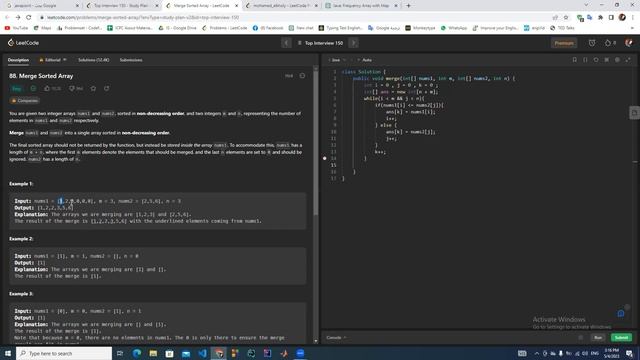640x360 pixels.
Task: Open the Problems - LeetCode bookmark
Action: (x=224, y=28)
